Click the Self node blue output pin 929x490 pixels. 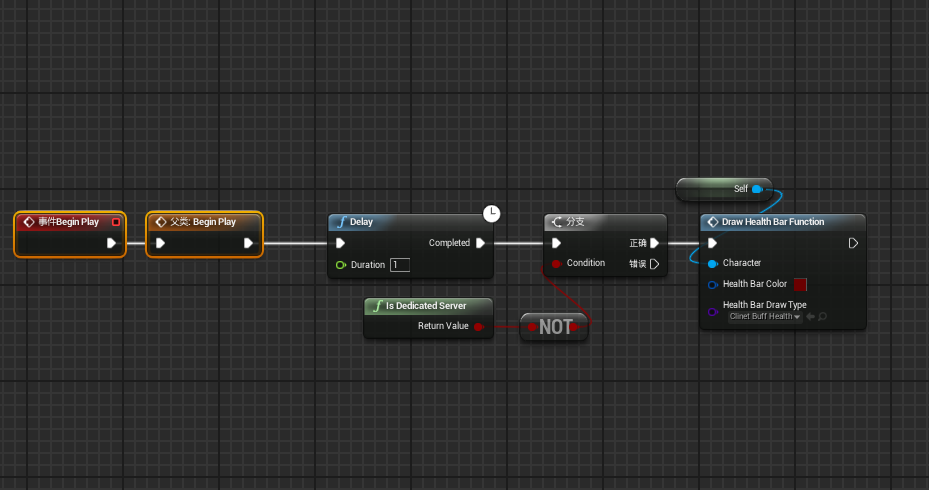[757, 189]
